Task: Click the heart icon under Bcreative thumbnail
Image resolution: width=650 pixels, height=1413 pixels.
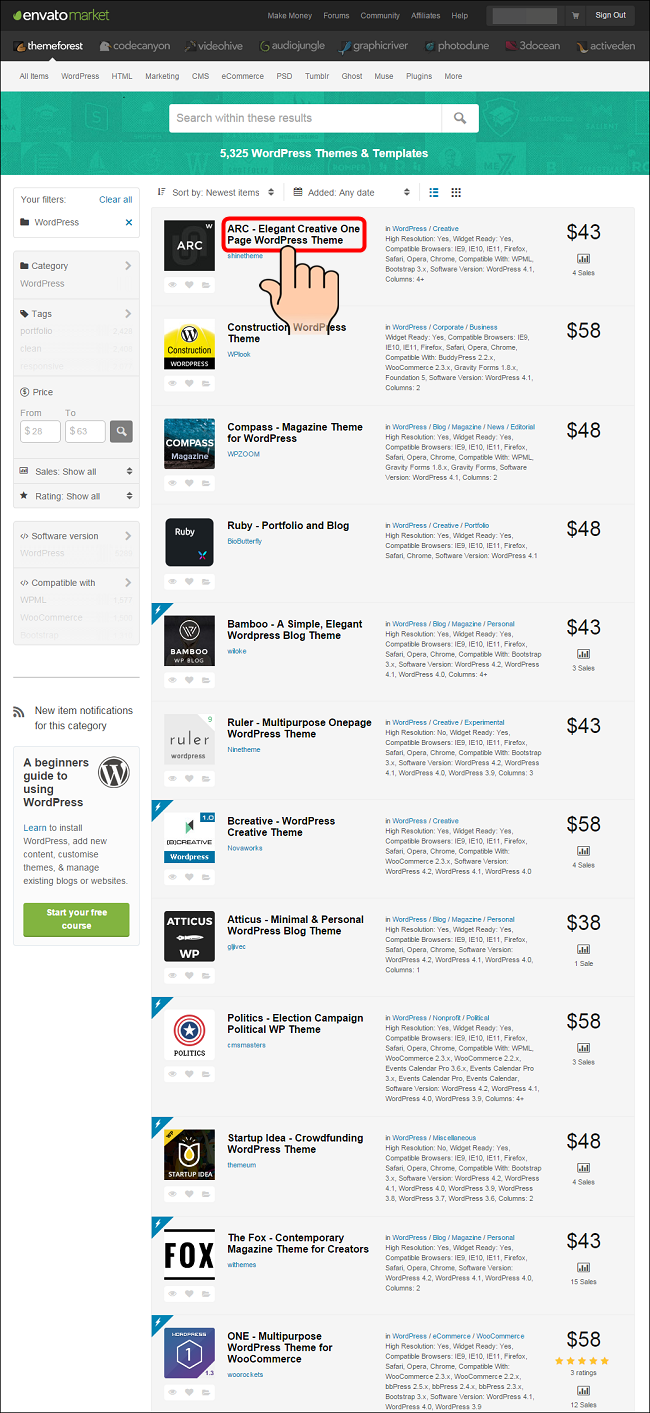Action: (x=189, y=877)
